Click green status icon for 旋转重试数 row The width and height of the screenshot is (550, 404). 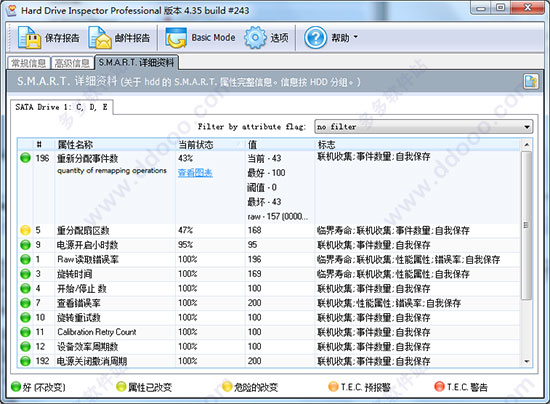(25, 317)
